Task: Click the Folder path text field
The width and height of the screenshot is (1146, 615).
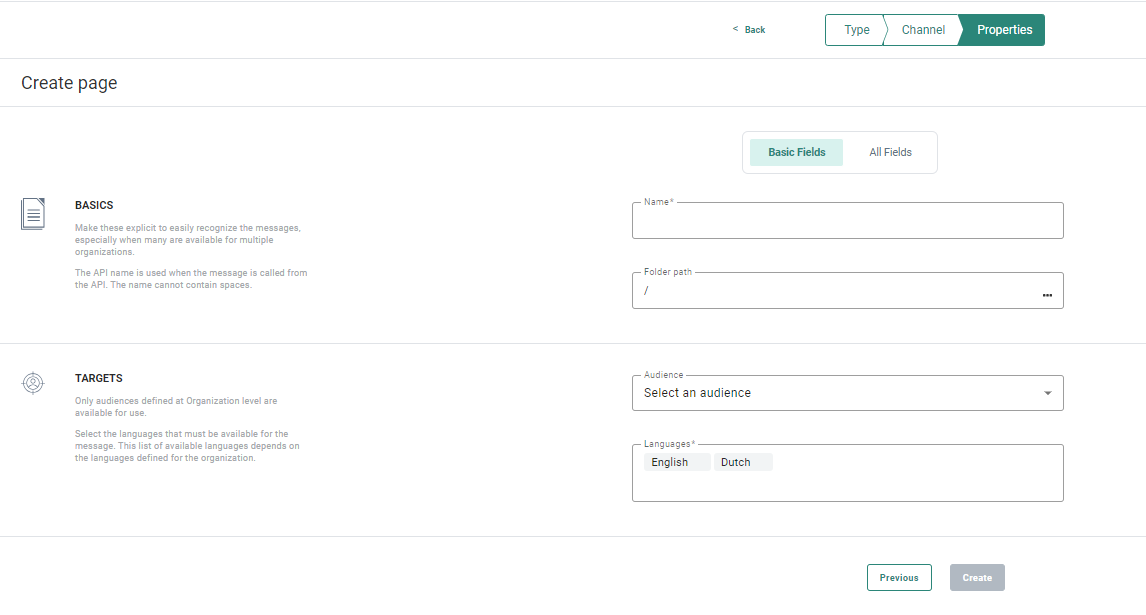Action: pyautogui.click(x=835, y=291)
